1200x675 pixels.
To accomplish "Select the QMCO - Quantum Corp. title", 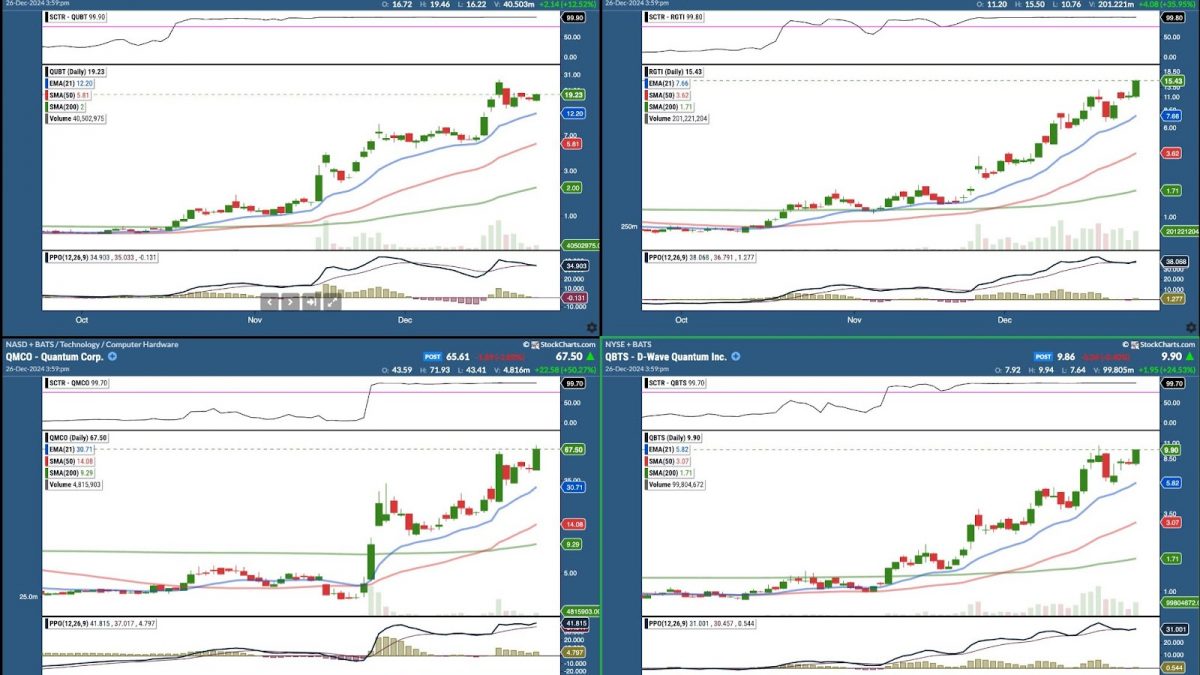I will (x=53, y=356).
